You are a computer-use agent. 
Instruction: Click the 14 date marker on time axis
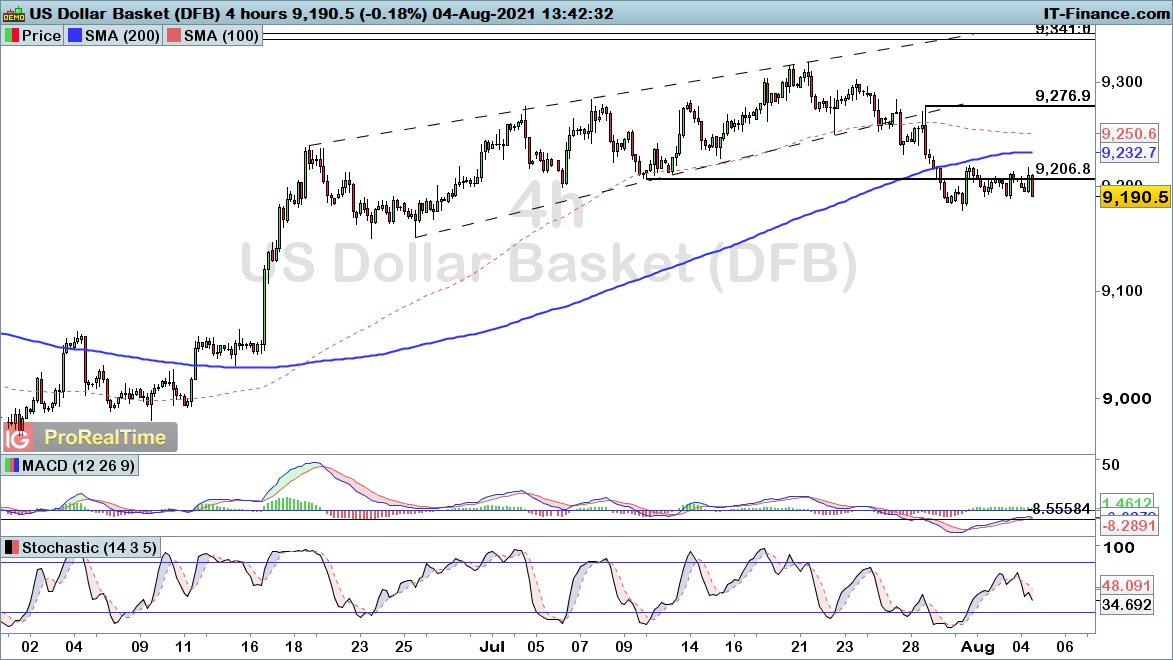(690, 647)
